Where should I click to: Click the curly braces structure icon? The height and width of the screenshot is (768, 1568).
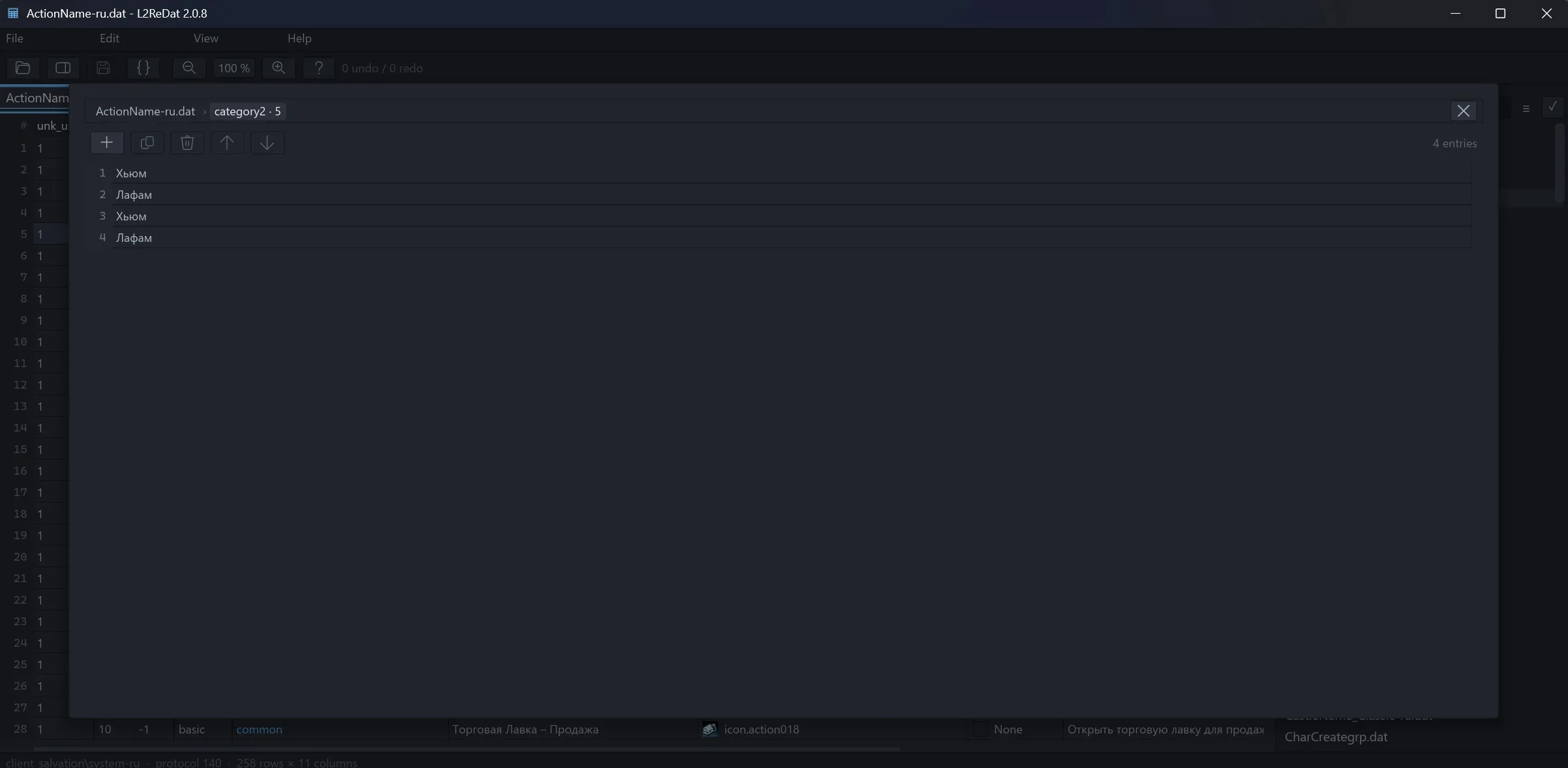(143, 68)
